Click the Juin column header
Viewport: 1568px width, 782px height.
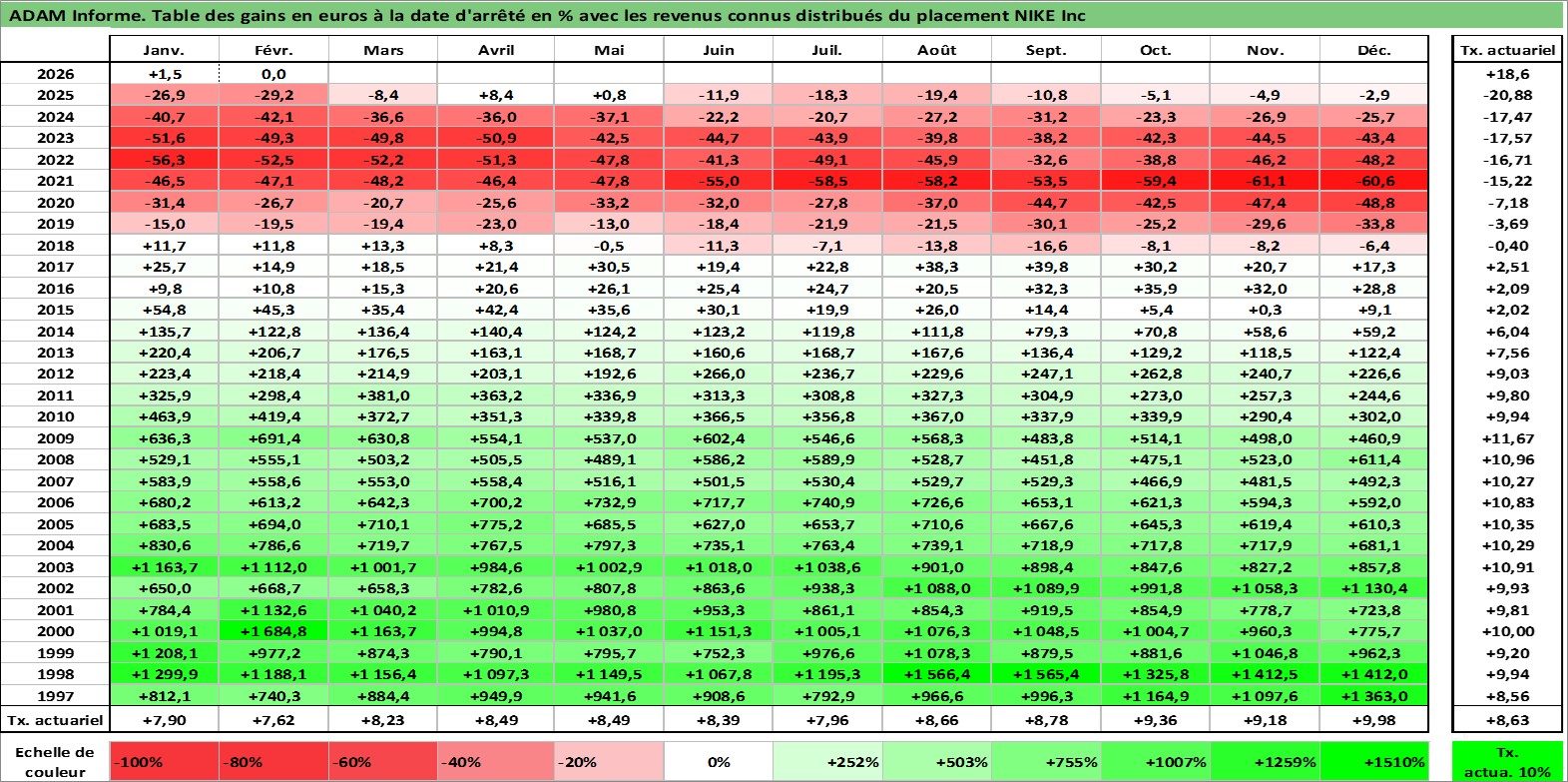point(719,50)
